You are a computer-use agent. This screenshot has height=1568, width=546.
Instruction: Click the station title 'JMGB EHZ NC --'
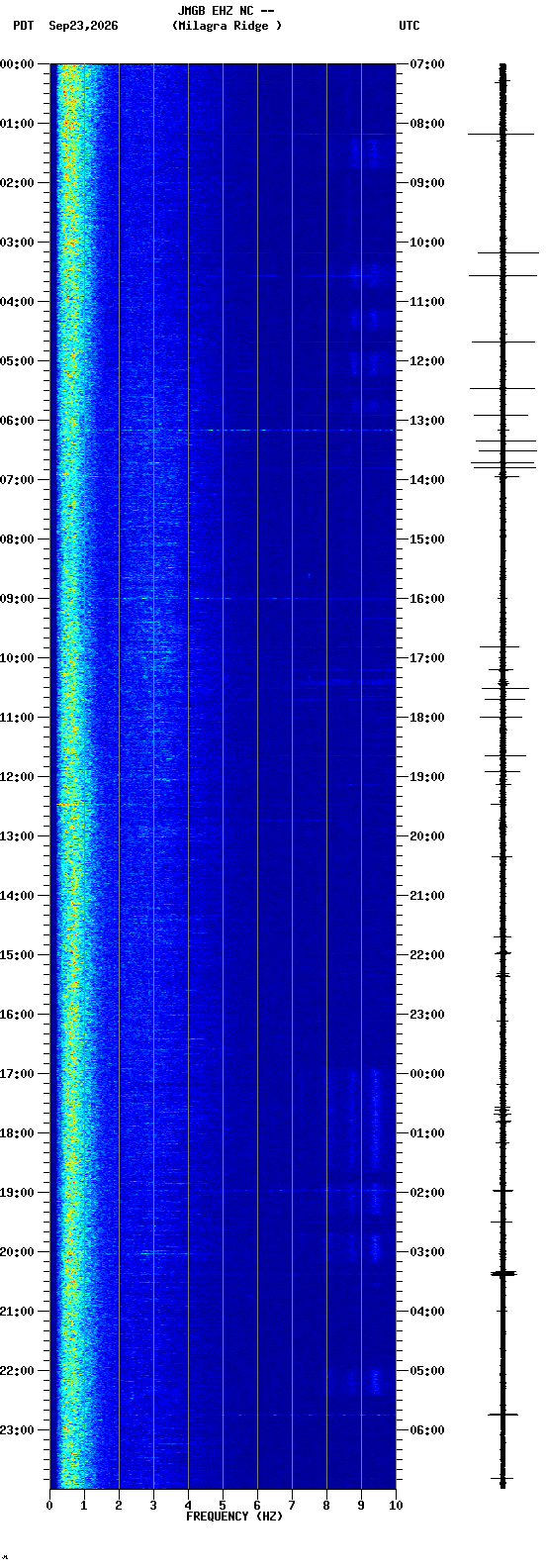click(226, 11)
